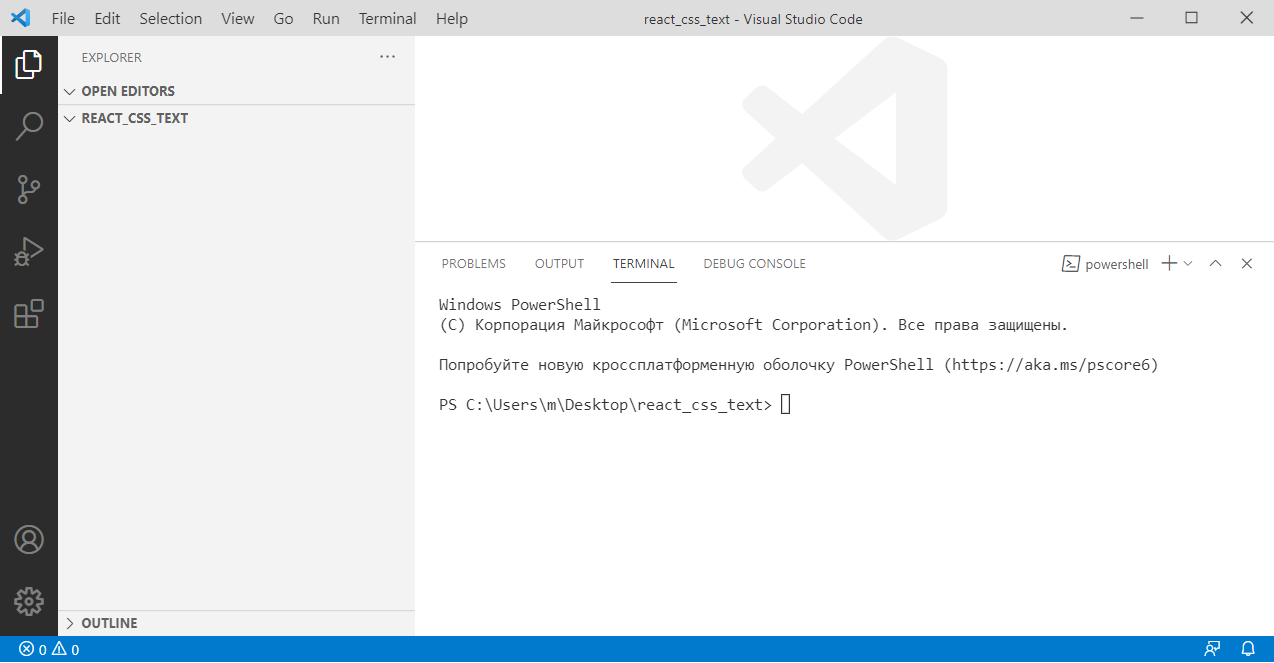The width and height of the screenshot is (1274, 663).
Task: Open the Extensions view icon
Action: click(29, 314)
